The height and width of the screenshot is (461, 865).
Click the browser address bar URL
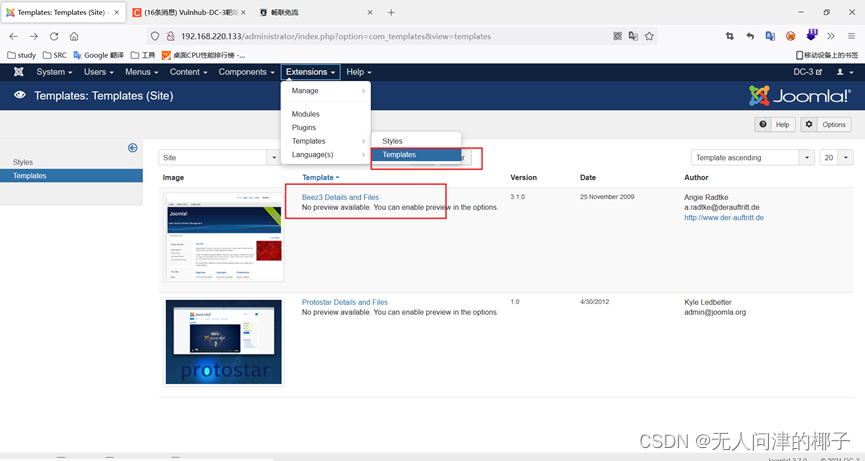click(335, 36)
